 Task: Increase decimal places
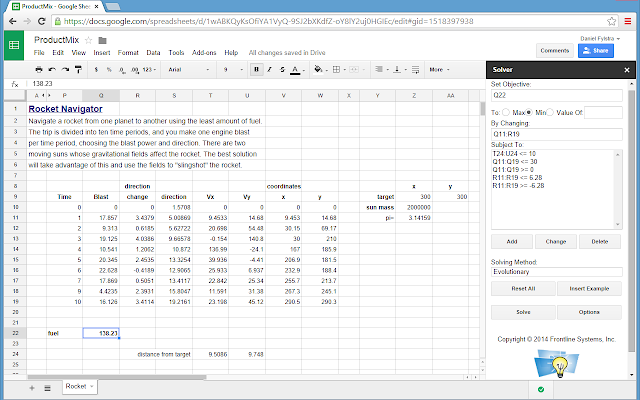[135, 70]
